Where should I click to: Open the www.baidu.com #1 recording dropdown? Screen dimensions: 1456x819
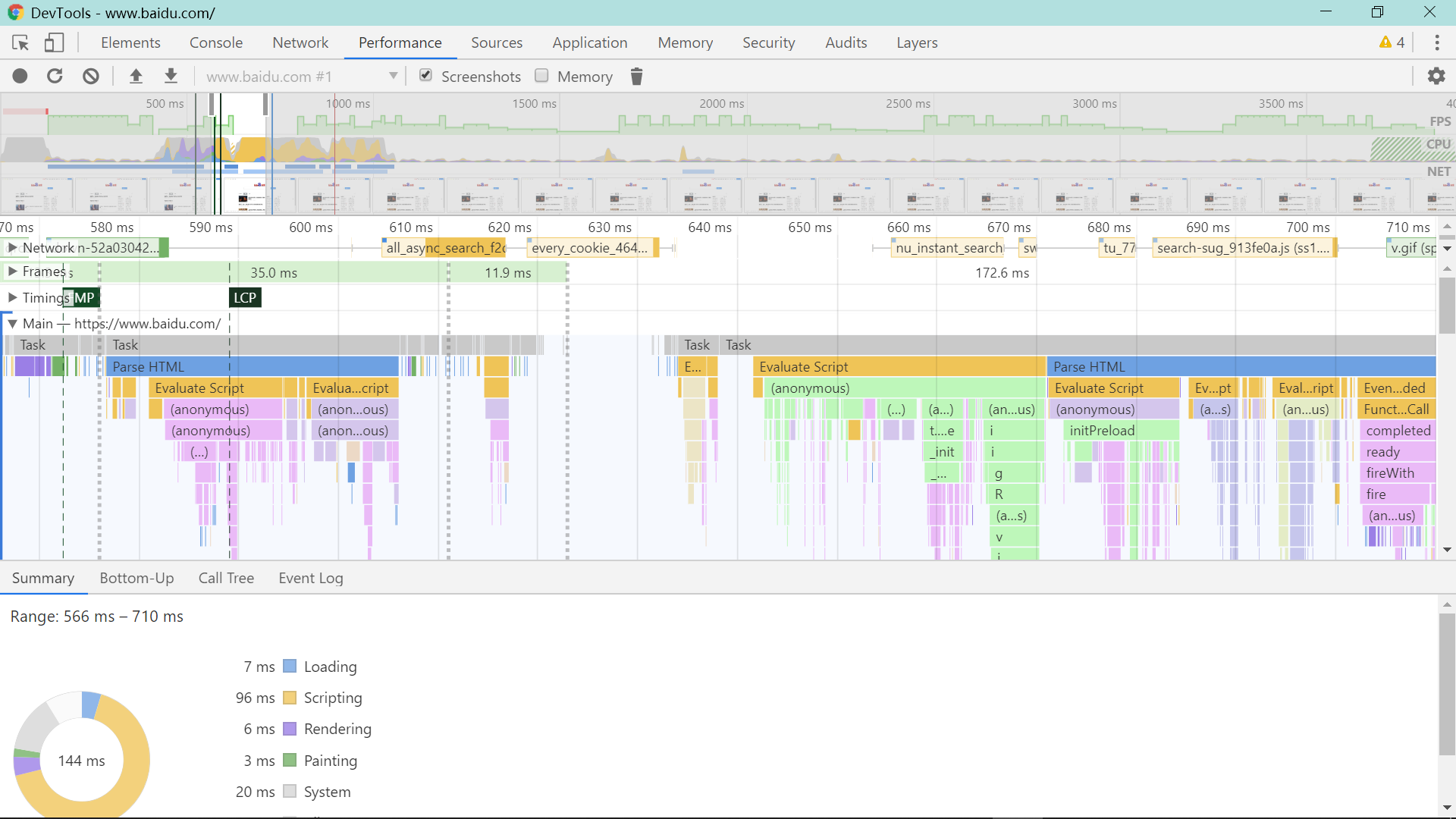point(302,77)
